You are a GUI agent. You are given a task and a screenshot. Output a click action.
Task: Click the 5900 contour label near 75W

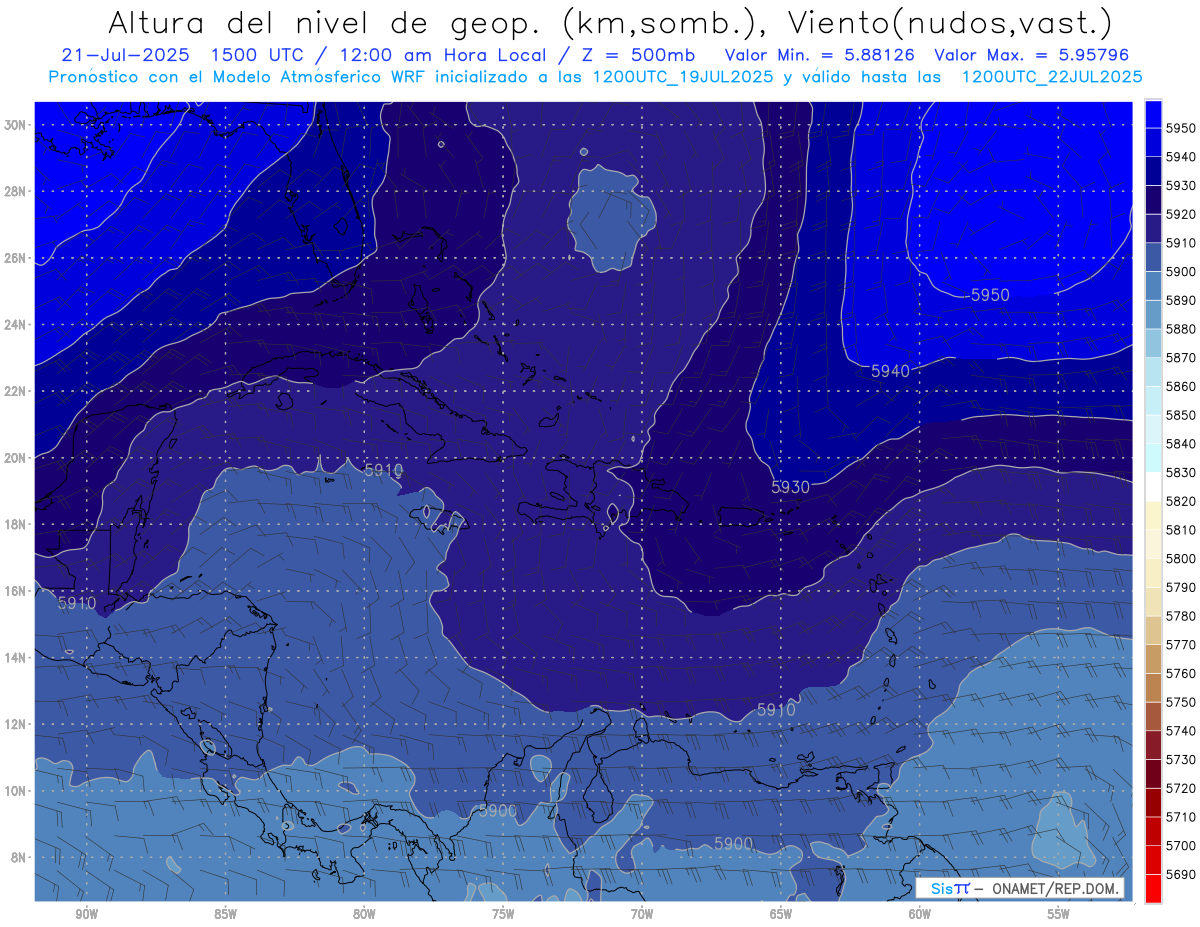click(498, 810)
